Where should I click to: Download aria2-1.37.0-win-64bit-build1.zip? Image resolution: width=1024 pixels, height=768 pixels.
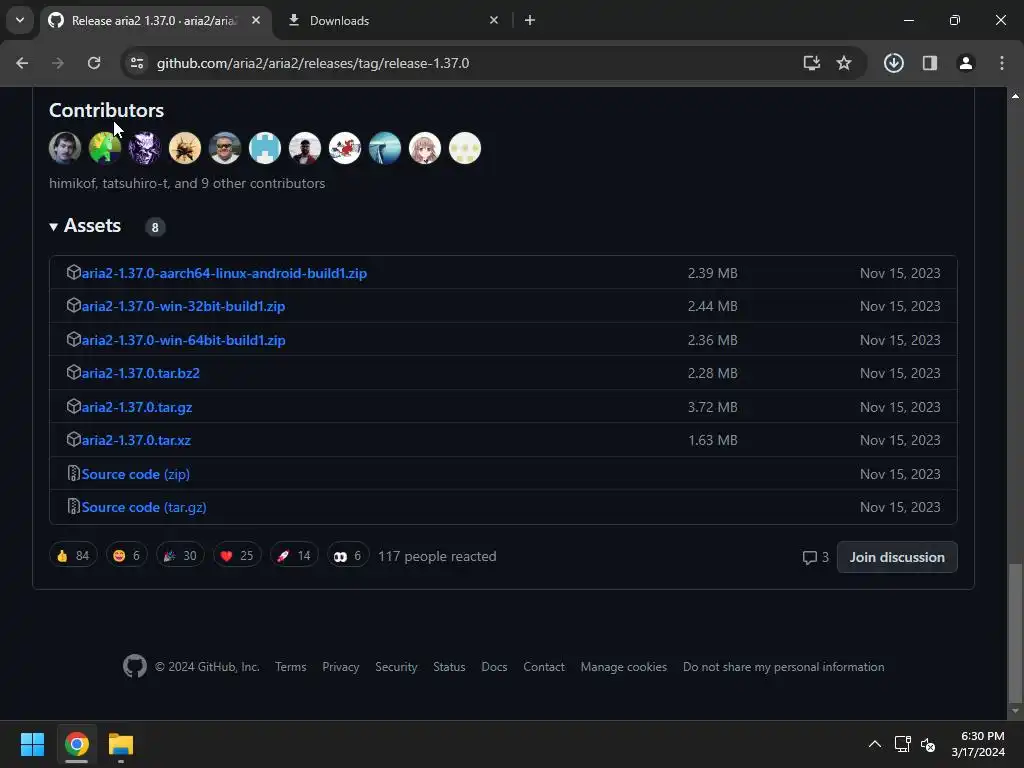click(x=183, y=340)
